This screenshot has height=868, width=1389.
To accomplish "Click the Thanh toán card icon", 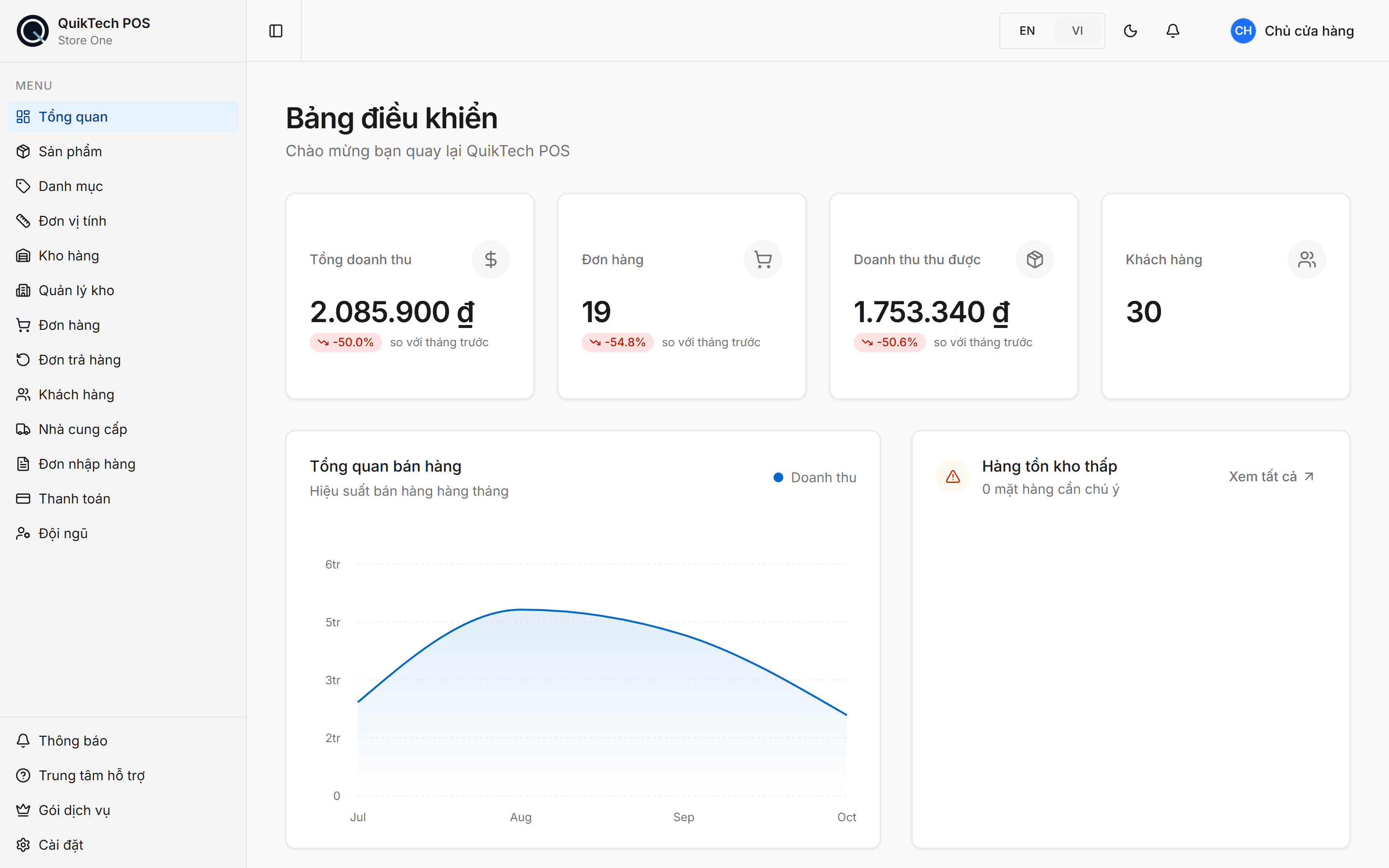I will (23, 499).
